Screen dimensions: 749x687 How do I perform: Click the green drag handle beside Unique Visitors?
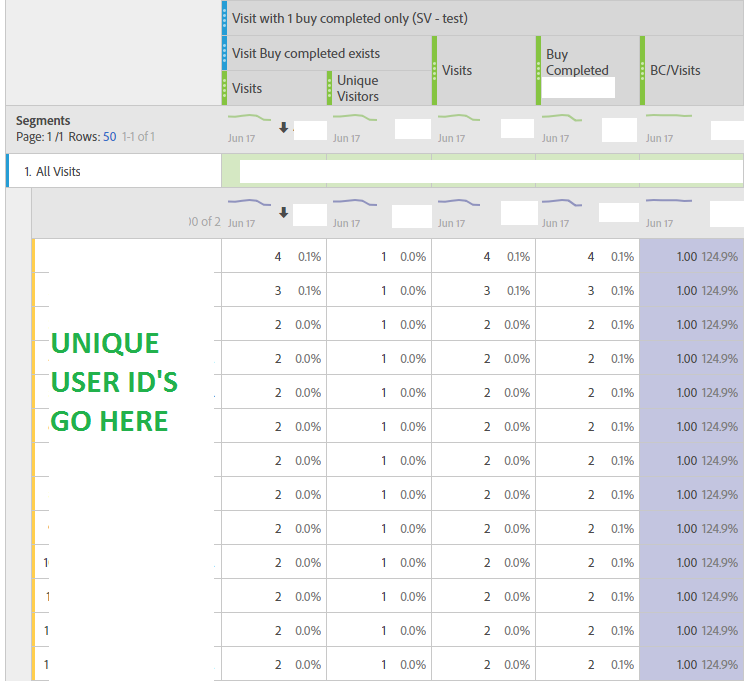[x=329, y=88]
